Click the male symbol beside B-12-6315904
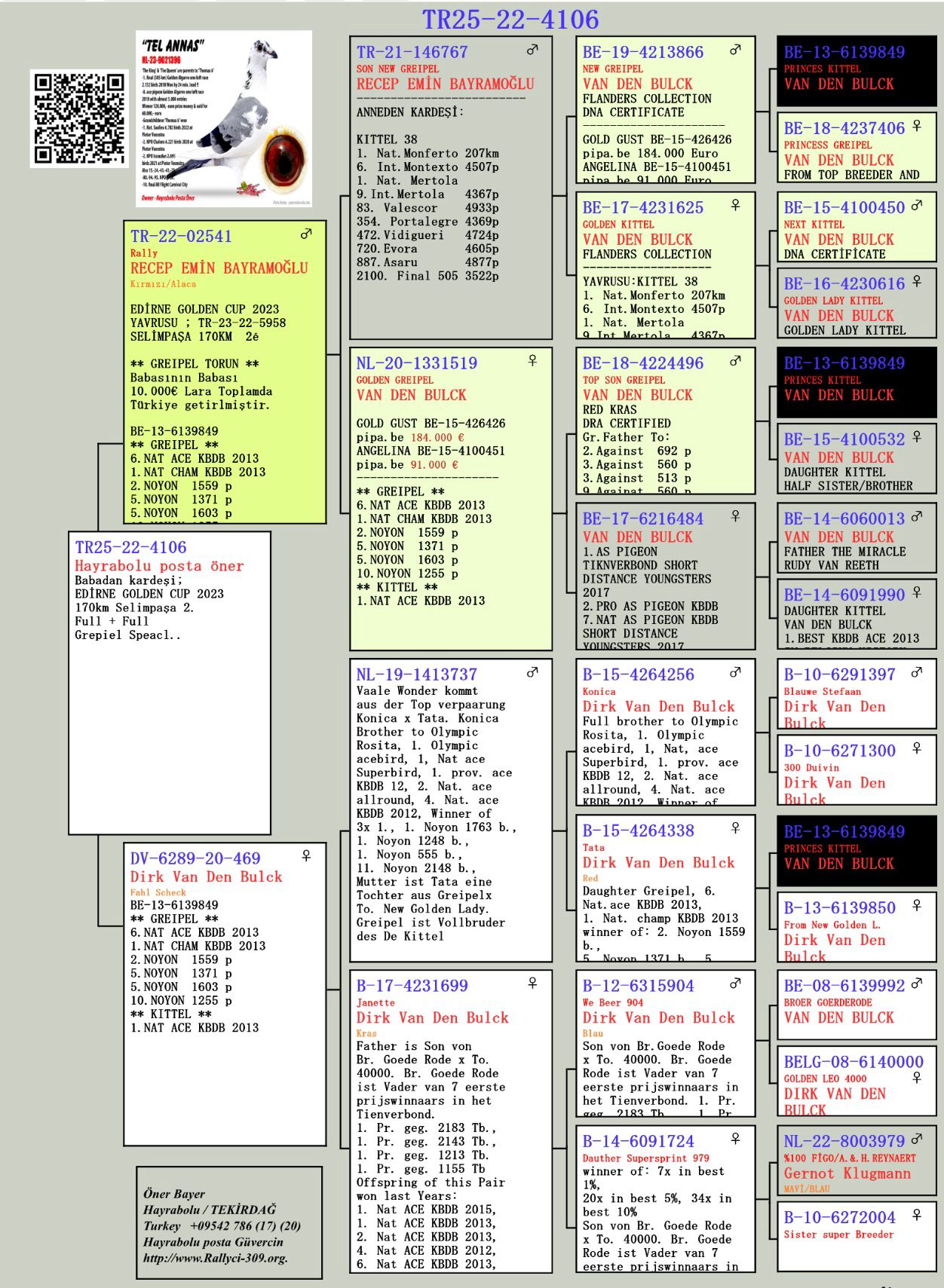The width and height of the screenshot is (944, 1288). point(735,983)
